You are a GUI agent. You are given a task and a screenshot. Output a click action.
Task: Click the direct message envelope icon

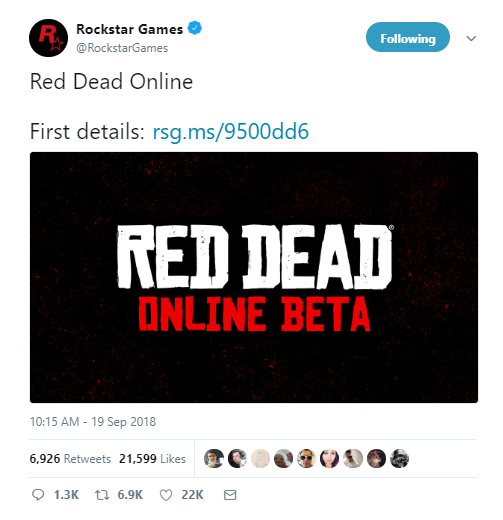click(x=230, y=495)
